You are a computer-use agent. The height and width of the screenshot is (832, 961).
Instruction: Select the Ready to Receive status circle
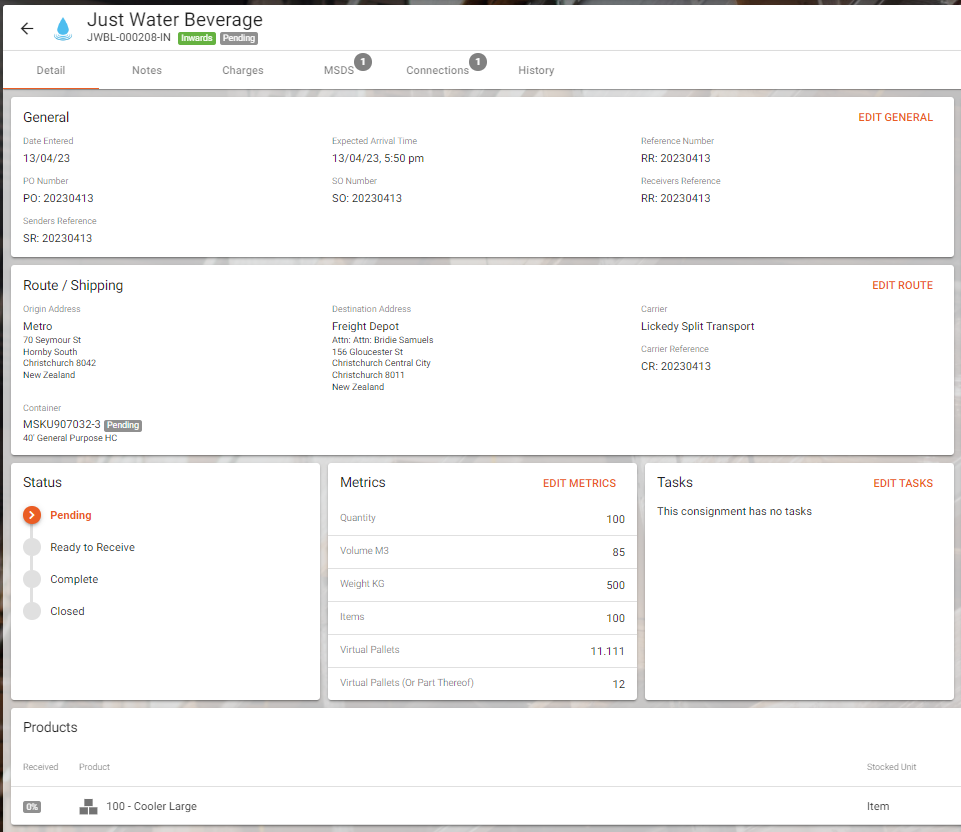[32, 547]
